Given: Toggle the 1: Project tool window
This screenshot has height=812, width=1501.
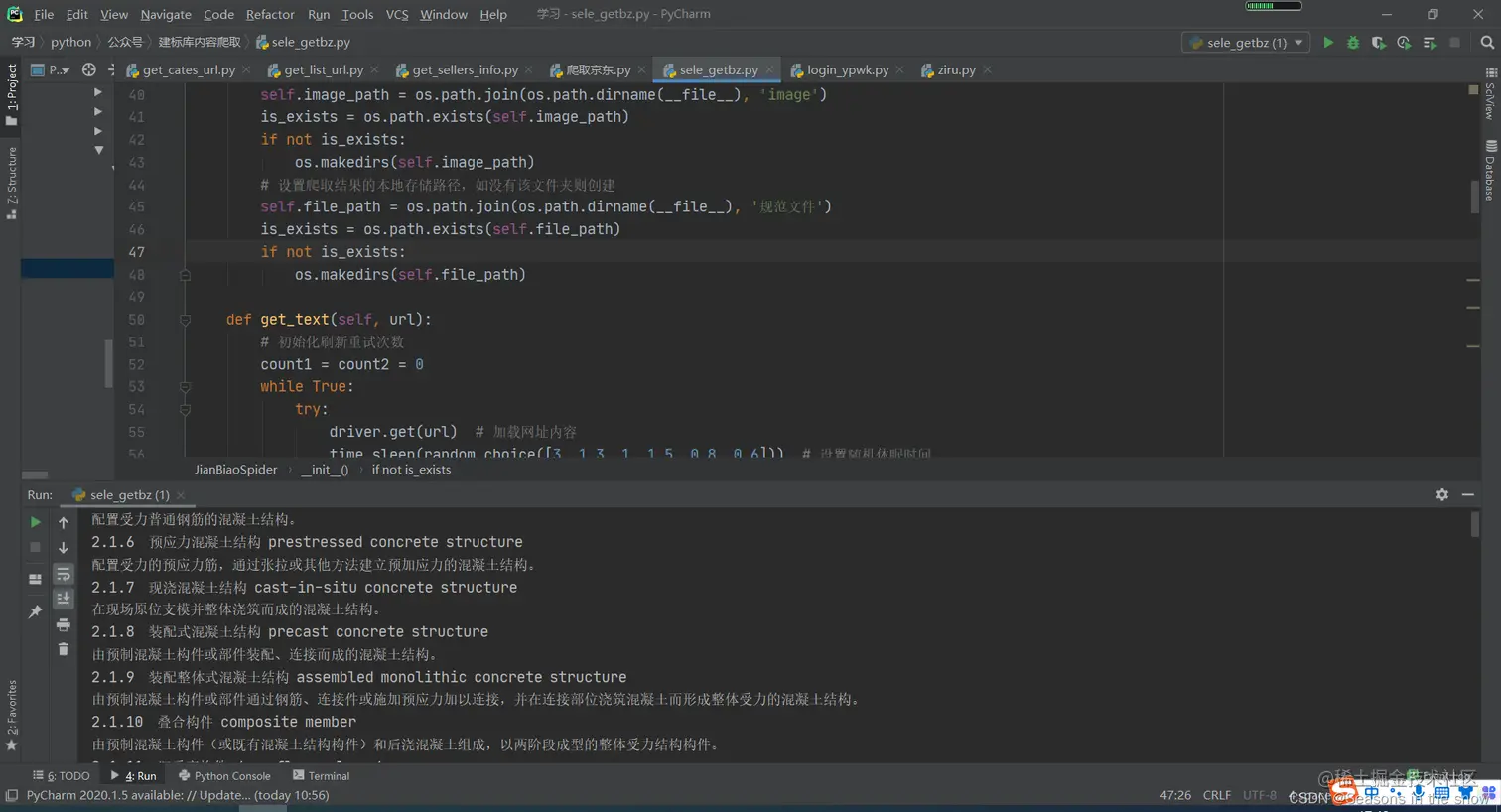Looking at the screenshot, I should pyautogui.click(x=12, y=94).
